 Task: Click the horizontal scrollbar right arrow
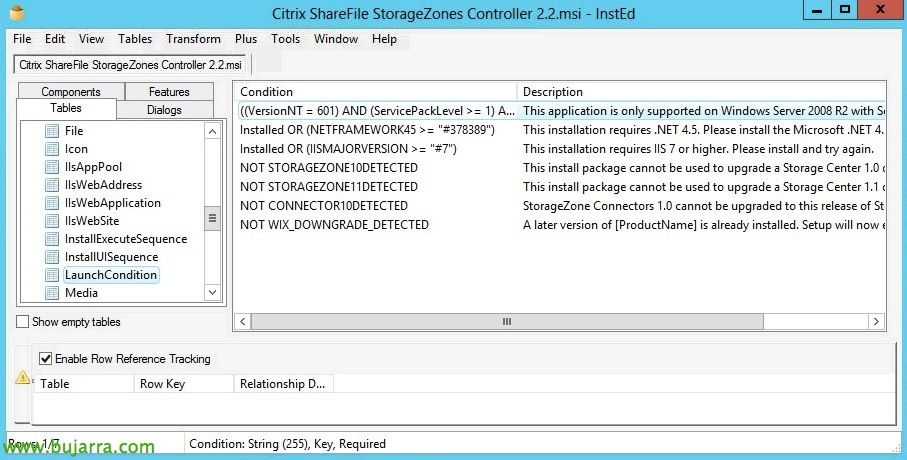(x=876, y=322)
